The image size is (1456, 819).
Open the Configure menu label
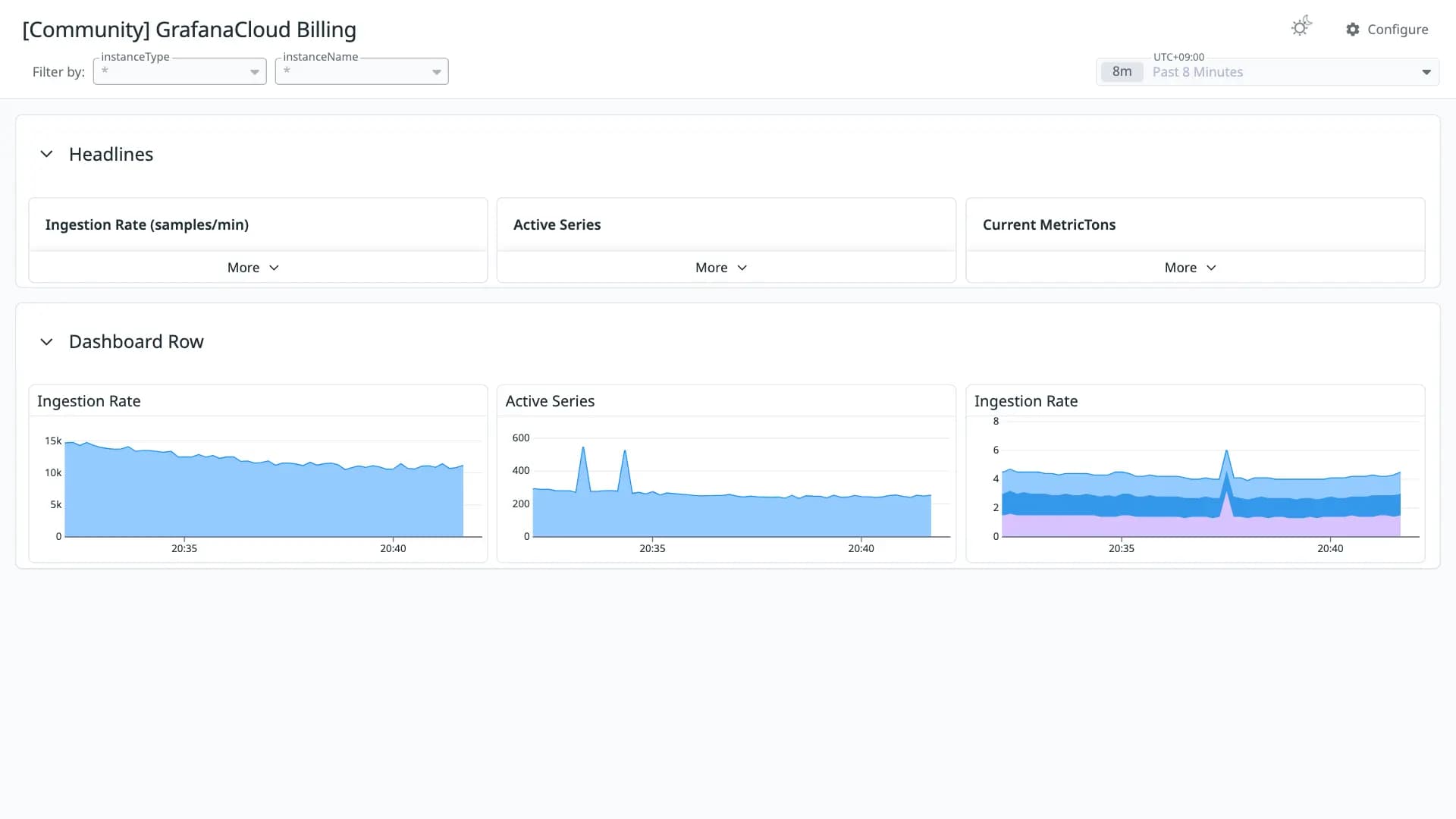(1398, 30)
